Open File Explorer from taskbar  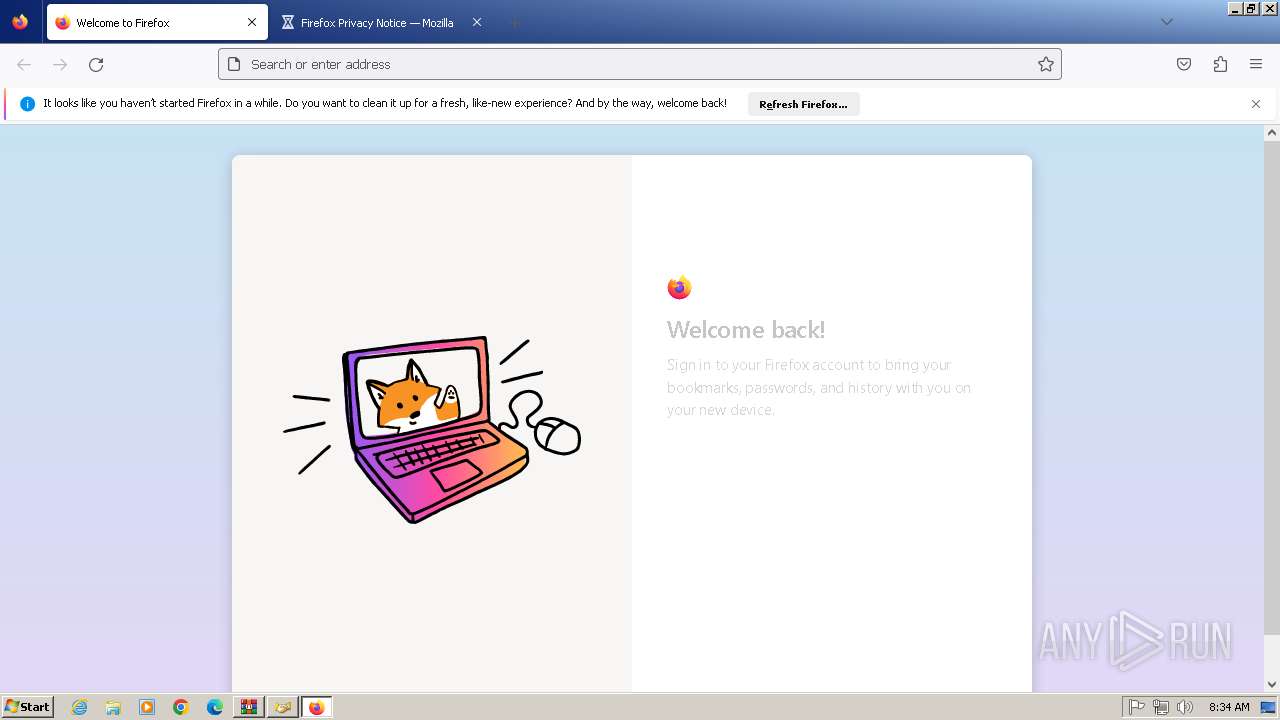113,707
